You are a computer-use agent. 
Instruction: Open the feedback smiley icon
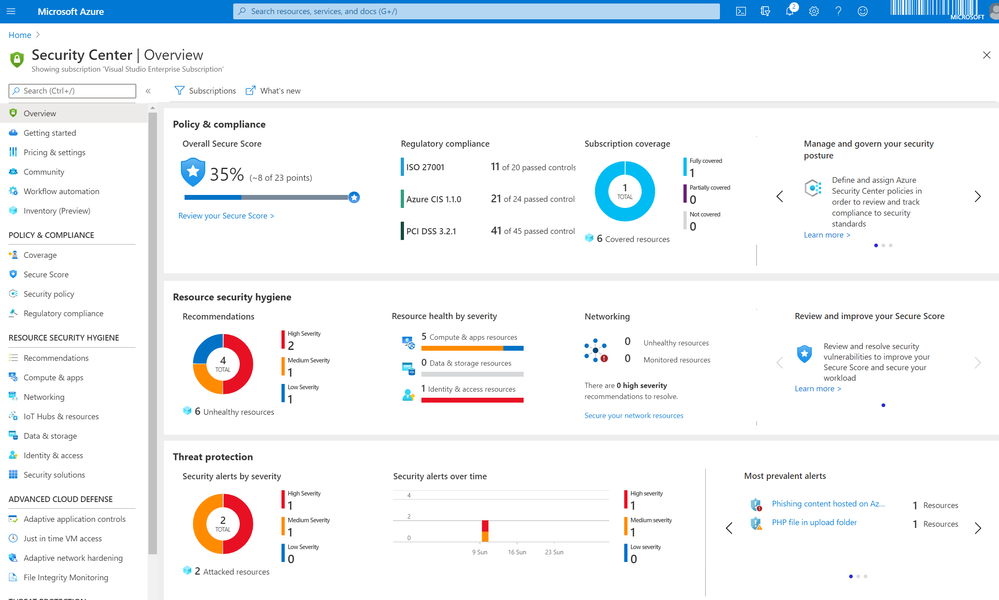tap(862, 11)
